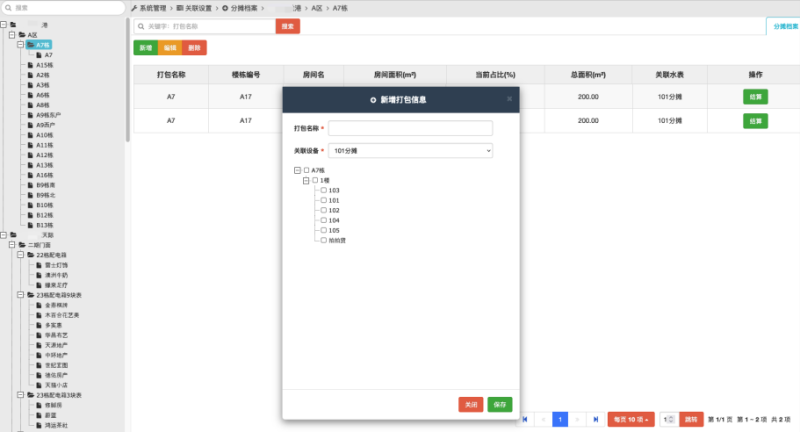Image resolution: width=800 pixels, height=432 pixels.
Task: Click the 二期门面 folder icon
Action: coord(22,245)
